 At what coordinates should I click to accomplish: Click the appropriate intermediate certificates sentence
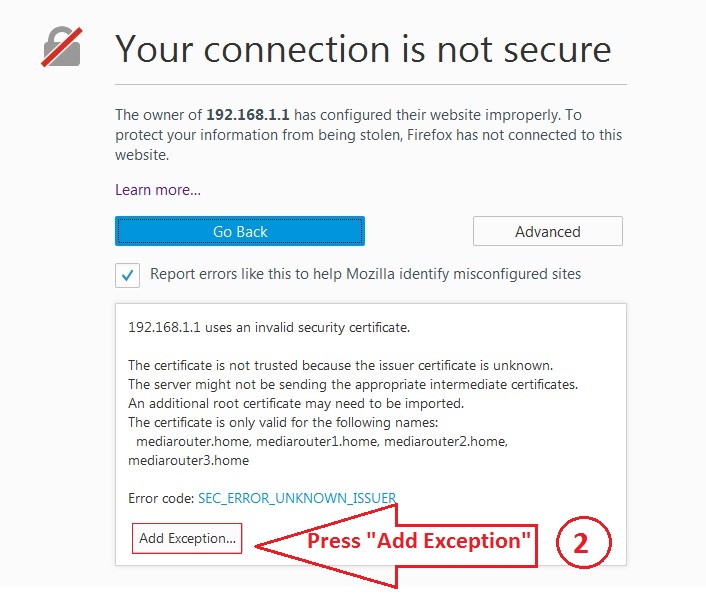[x=353, y=384]
